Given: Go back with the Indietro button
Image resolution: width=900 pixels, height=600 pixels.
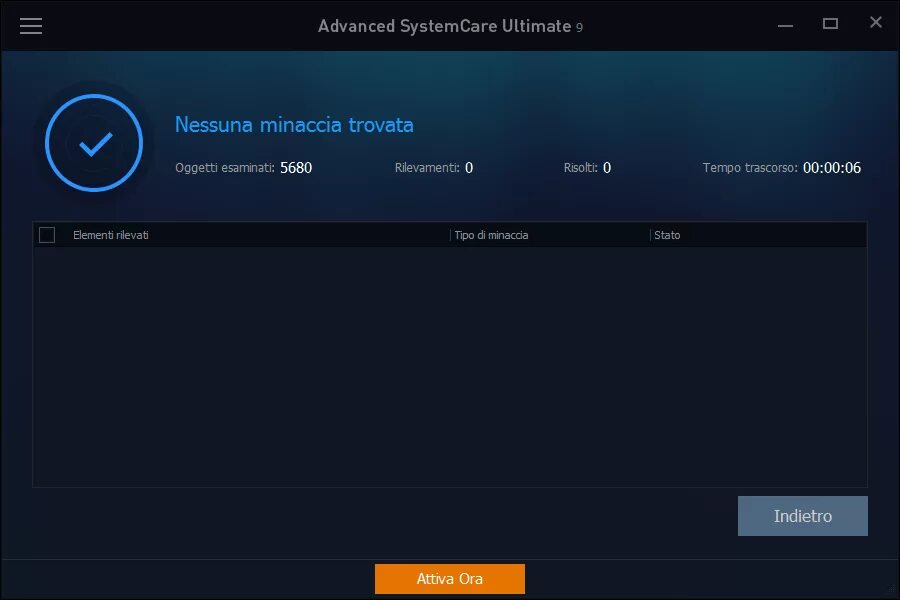Looking at the screenshot, I should 802,516.
